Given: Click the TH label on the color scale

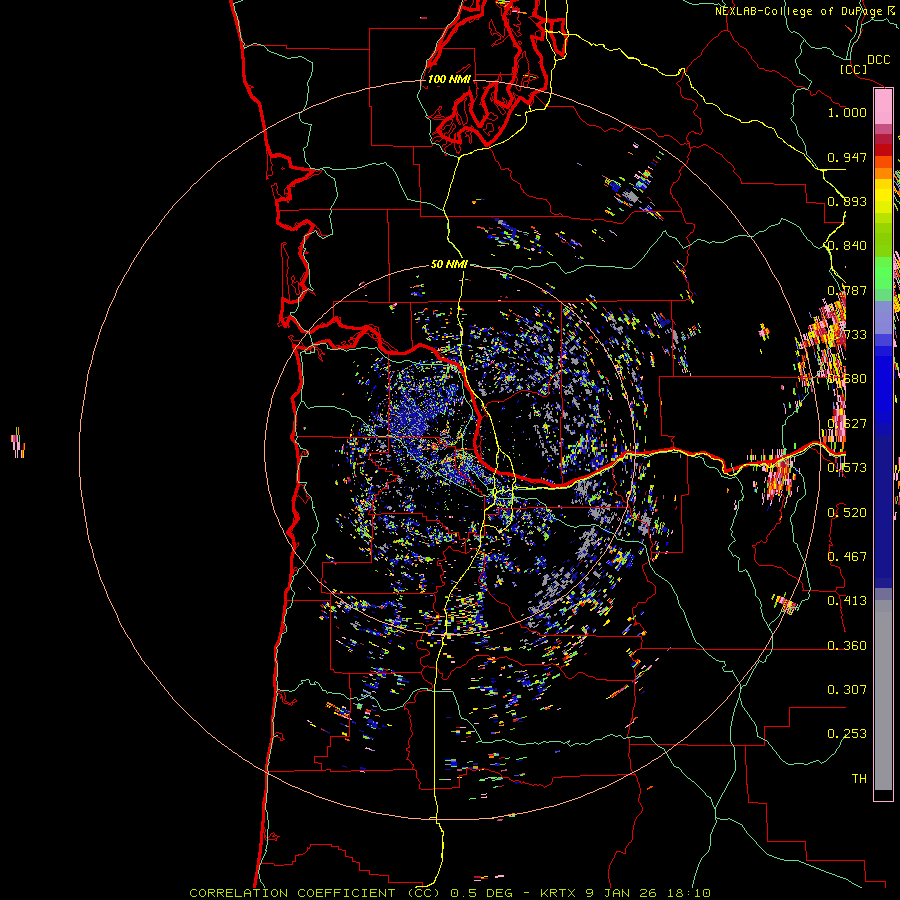Looking at the screenshot, I should (x=859, y=778).
